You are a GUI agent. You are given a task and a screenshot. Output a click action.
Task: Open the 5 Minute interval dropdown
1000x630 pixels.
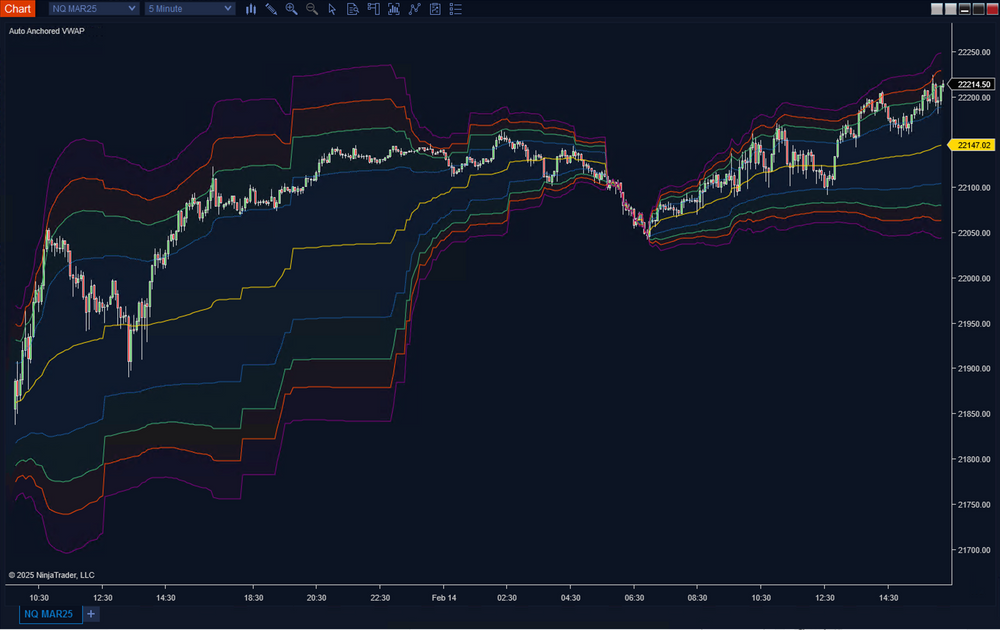pyautogui.click(x=189, y=8)
